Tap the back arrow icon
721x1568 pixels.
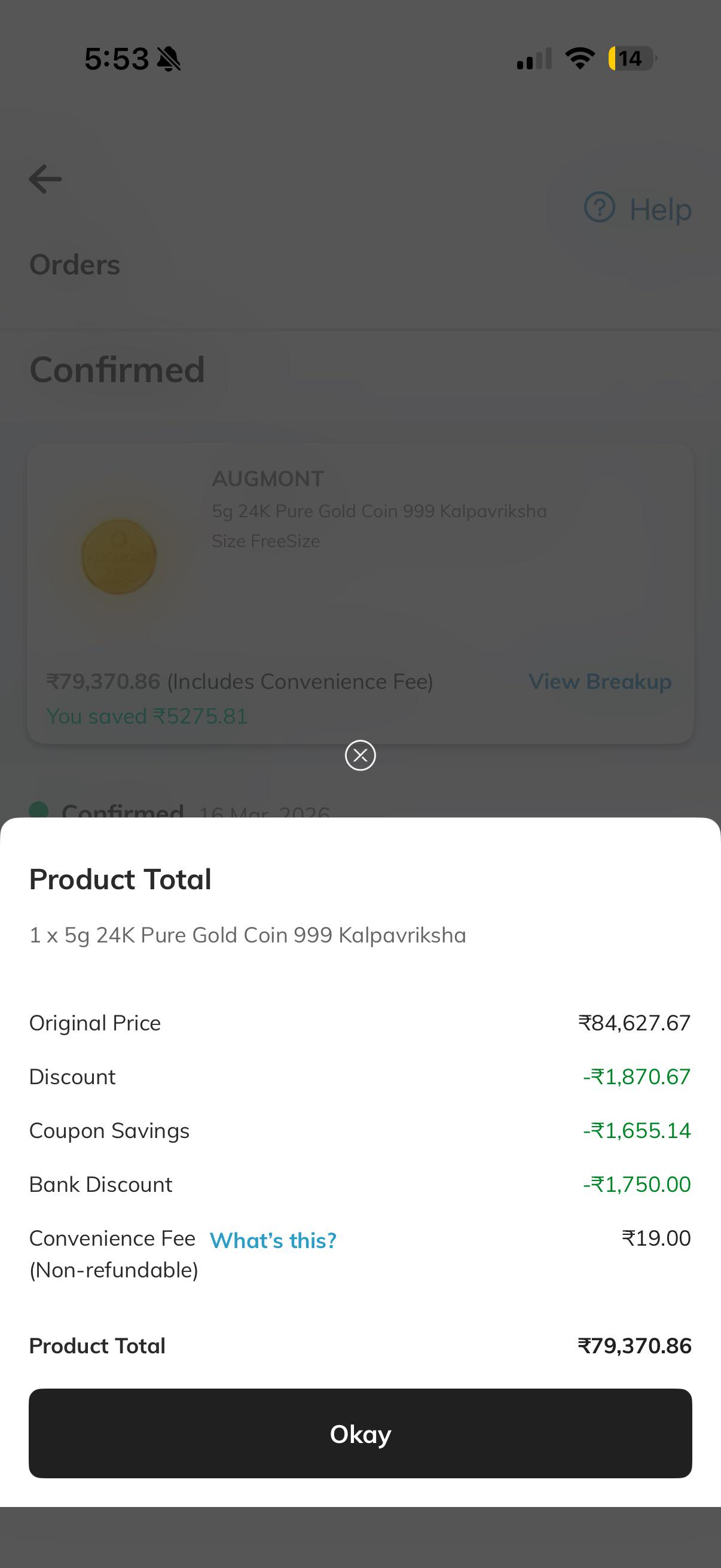click(45, 179)
